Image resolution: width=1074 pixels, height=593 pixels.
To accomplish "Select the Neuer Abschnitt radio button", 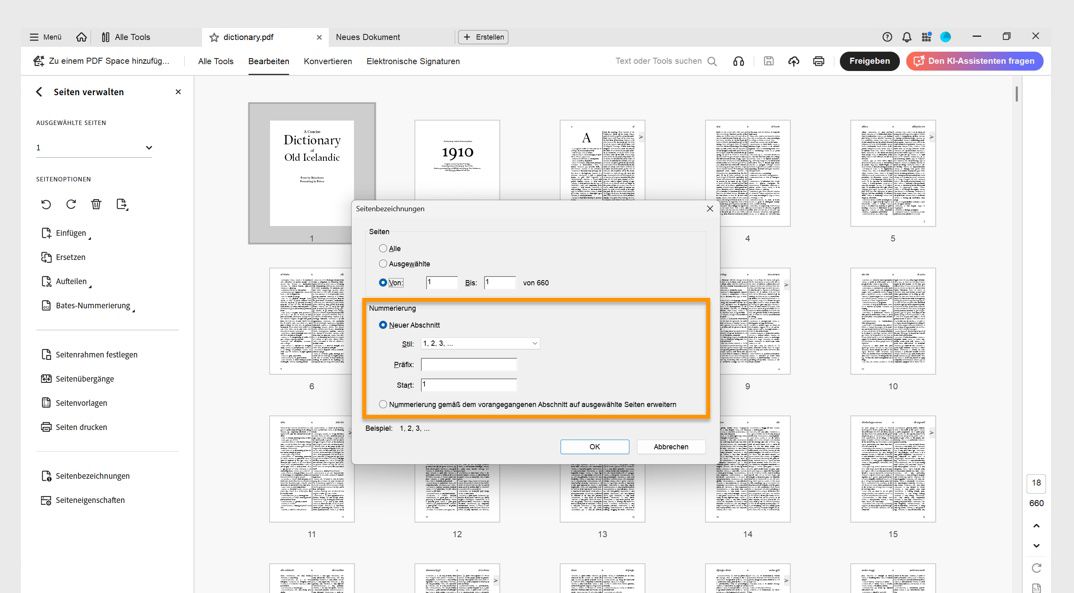I will coord(383,325).
